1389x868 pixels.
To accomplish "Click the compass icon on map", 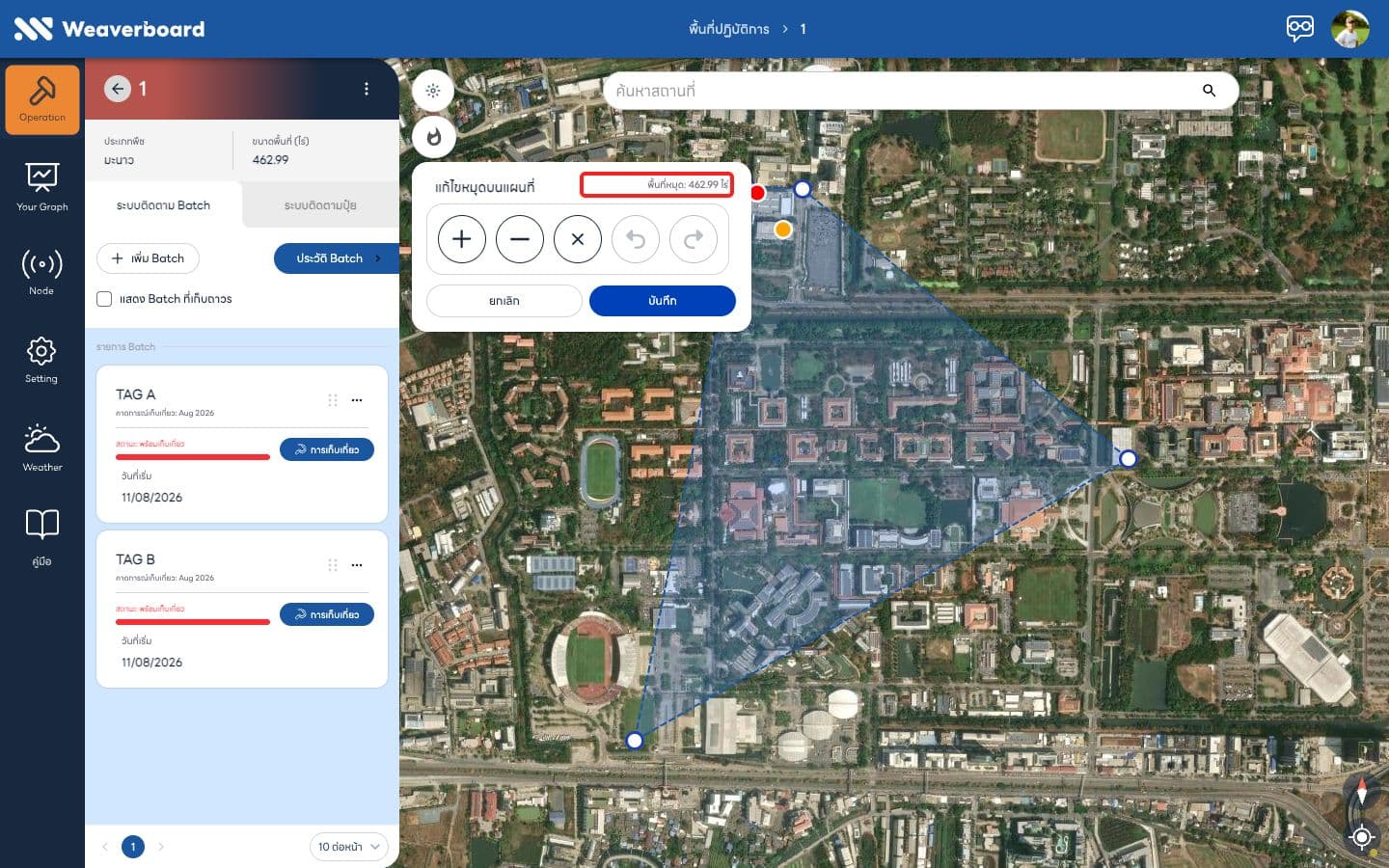I will [x=1362, y=791].
